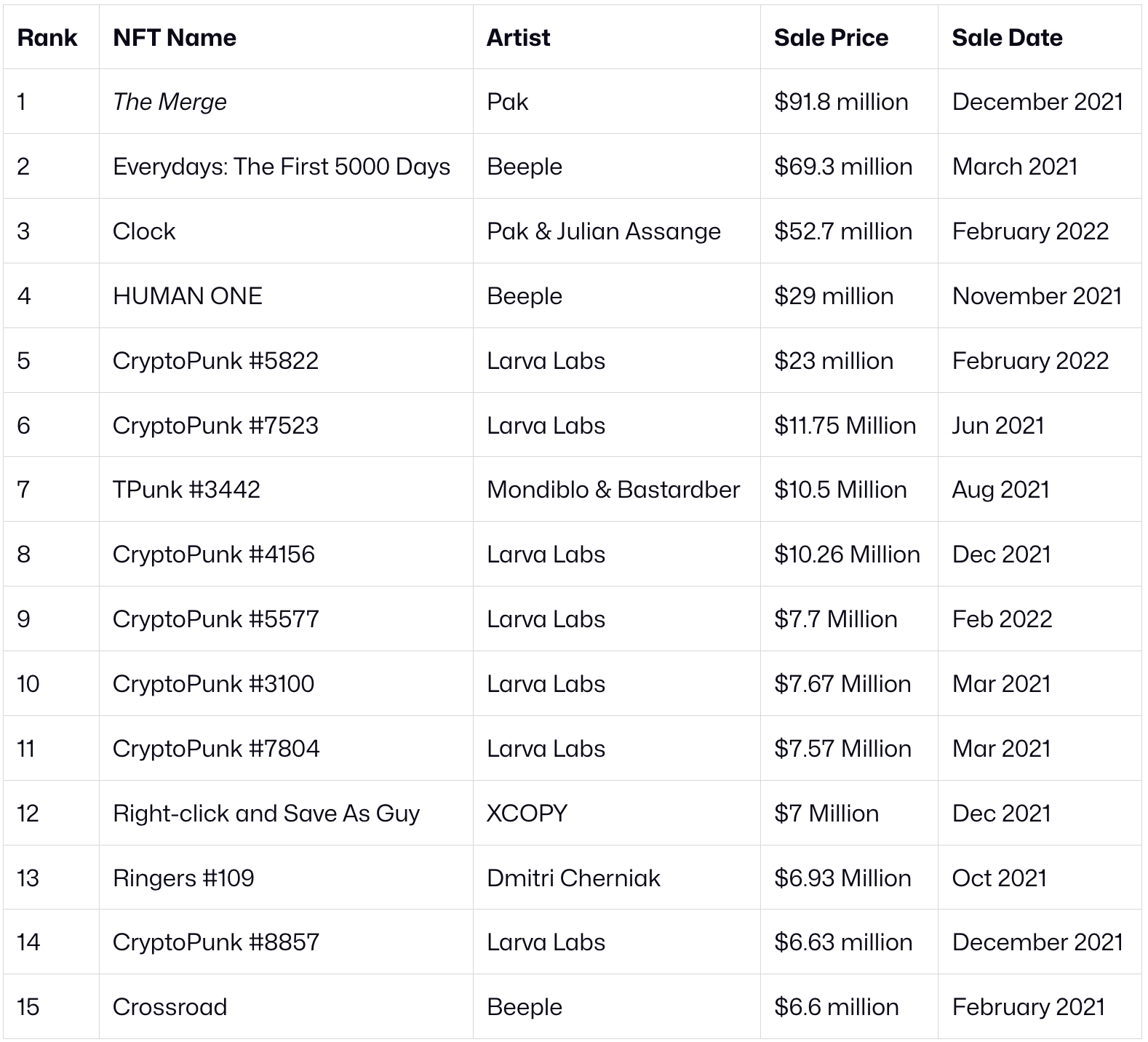Click the $11.75 Million price cell

coord(845,426)
